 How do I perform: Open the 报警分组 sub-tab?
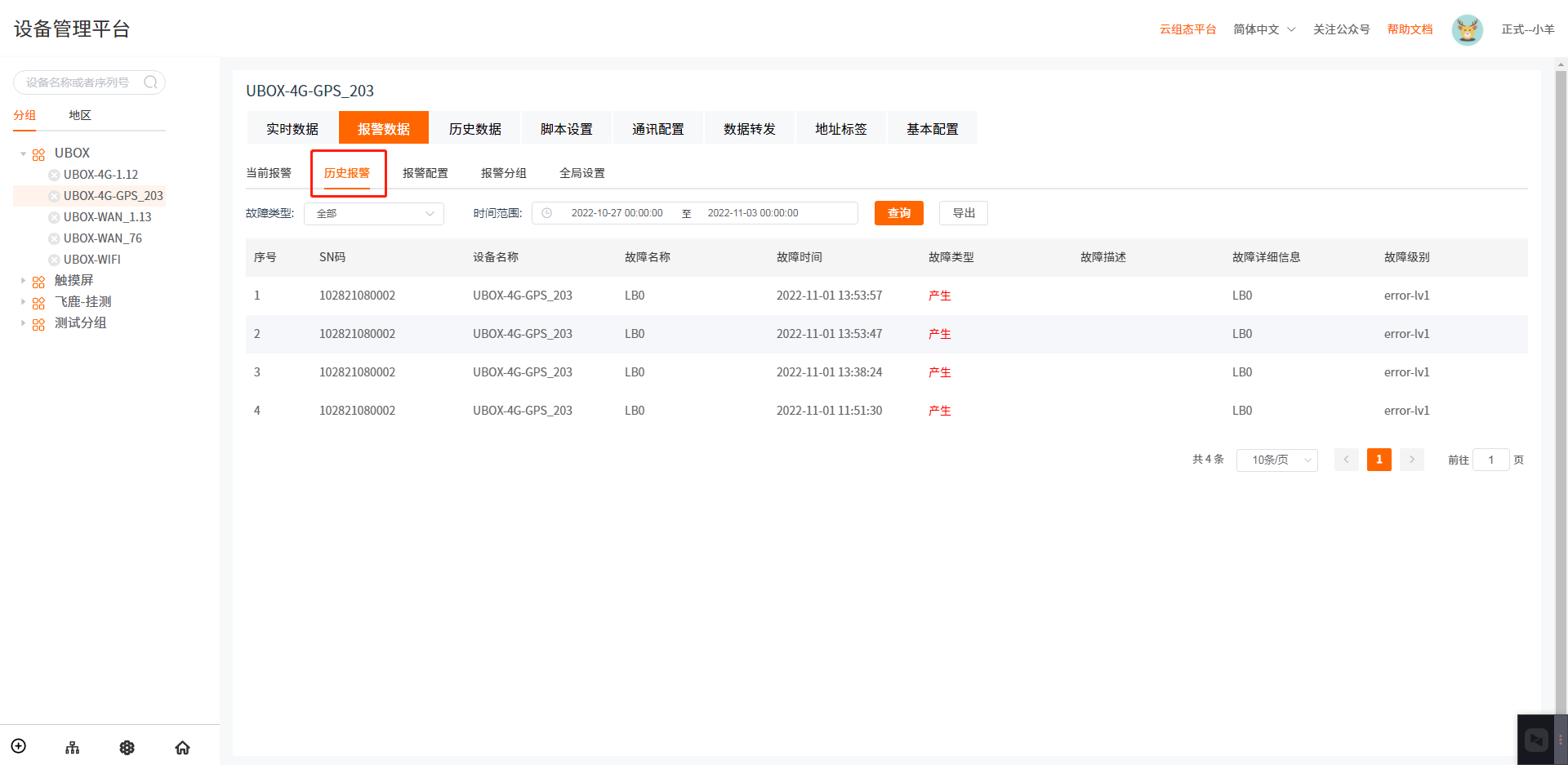pos(504,173)
